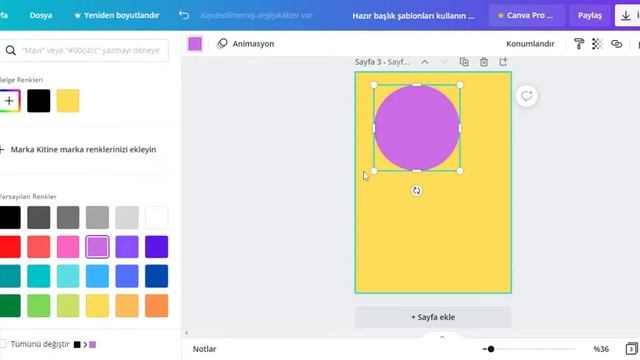Open the page grid view icon
Screen dimensions: 640x360
631,349
